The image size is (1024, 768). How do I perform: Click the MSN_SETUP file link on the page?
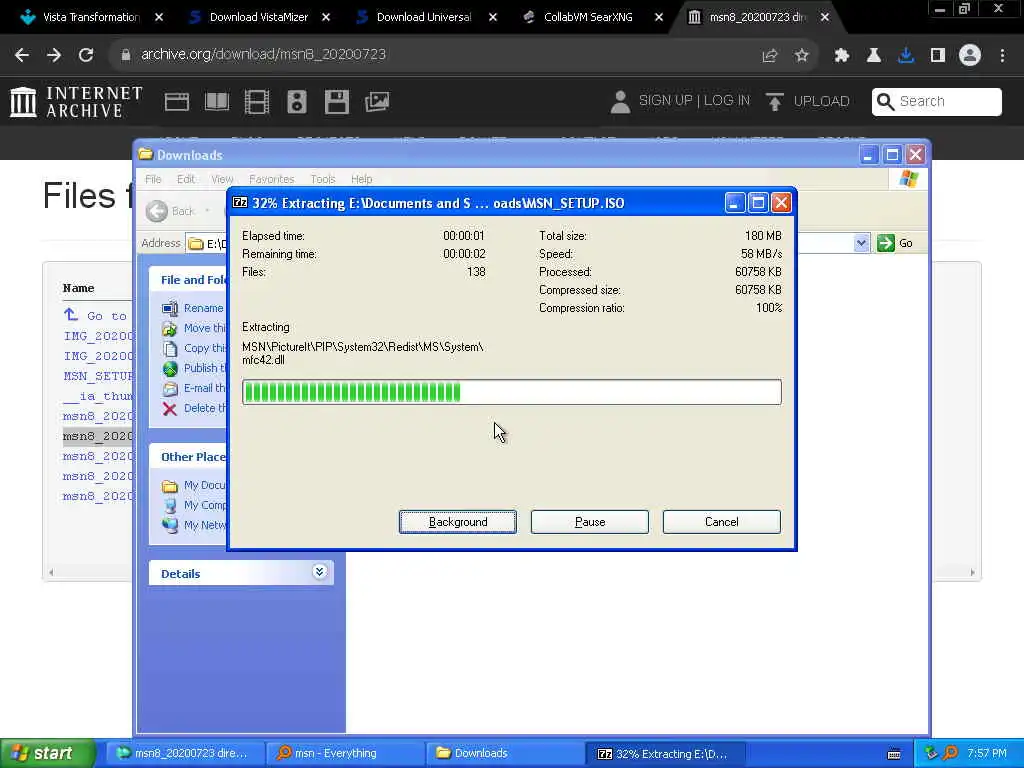click(99, 376)
